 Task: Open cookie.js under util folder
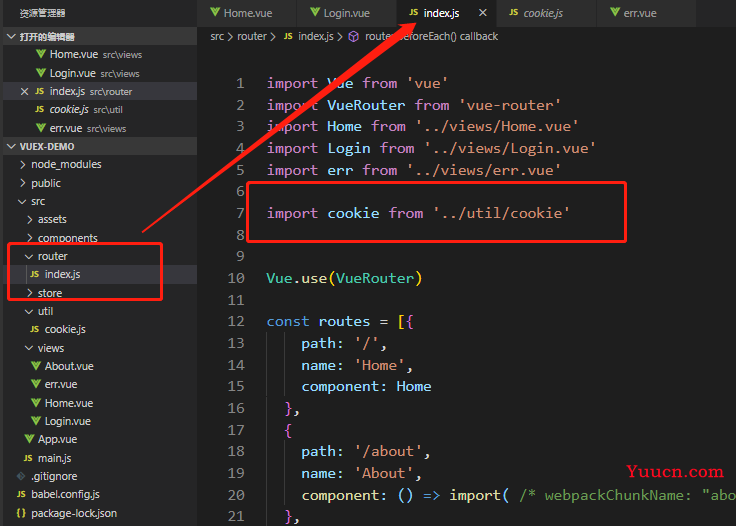click(x=100, y=329)
